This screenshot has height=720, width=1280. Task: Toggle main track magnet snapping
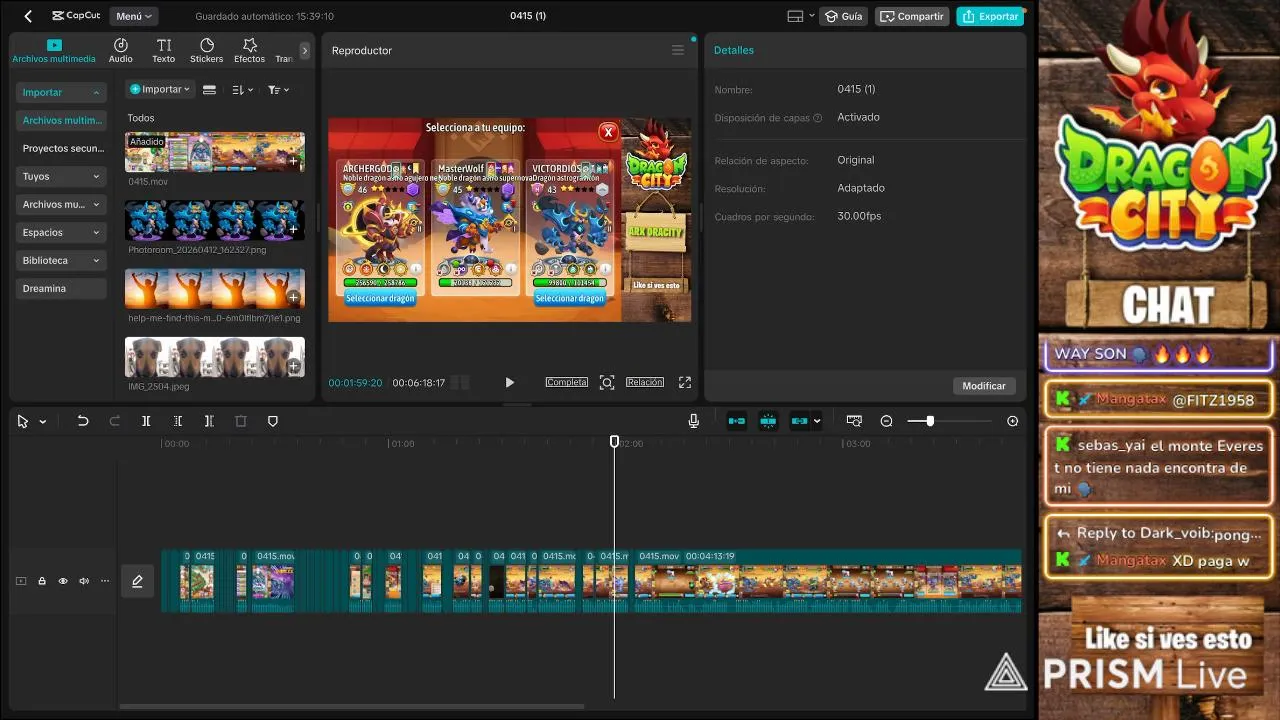point(737,421)
